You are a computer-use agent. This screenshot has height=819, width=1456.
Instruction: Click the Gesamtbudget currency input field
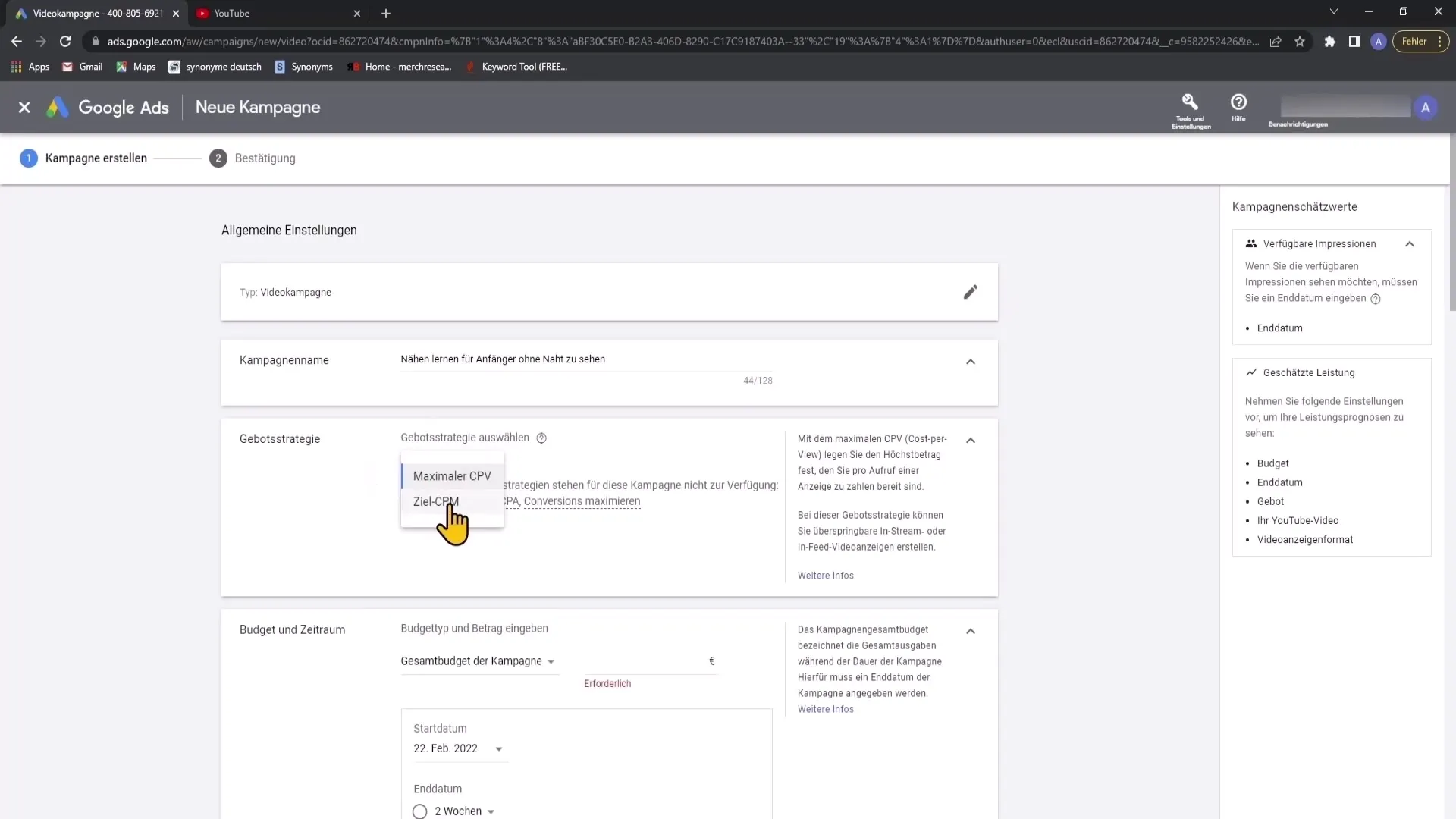651,660
